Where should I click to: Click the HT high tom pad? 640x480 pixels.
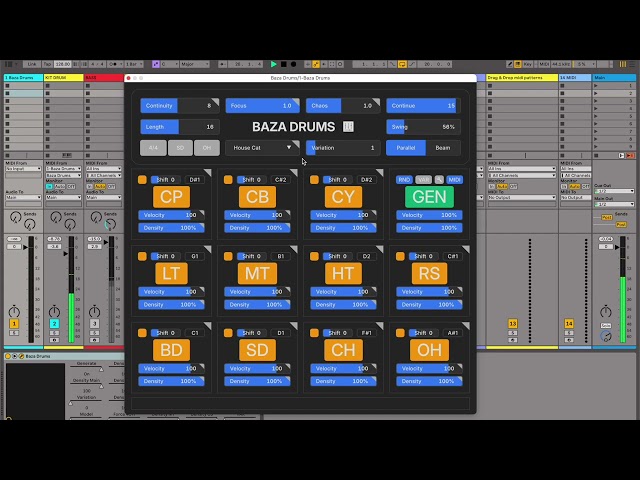[343, 273]
